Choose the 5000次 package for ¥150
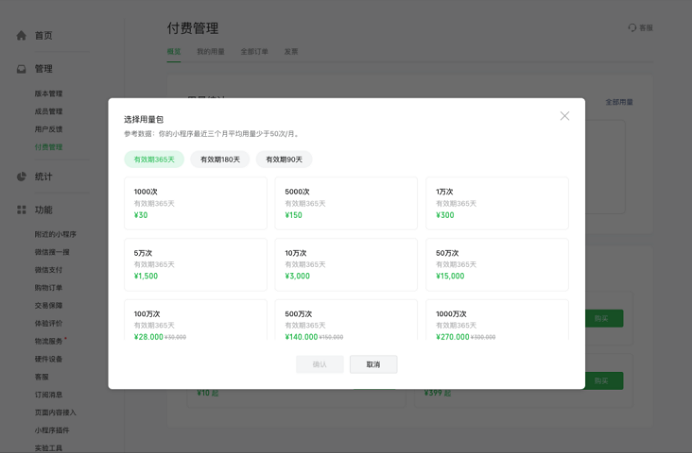The height and width of the screenshot is (454, 692). tap(346, 203)
